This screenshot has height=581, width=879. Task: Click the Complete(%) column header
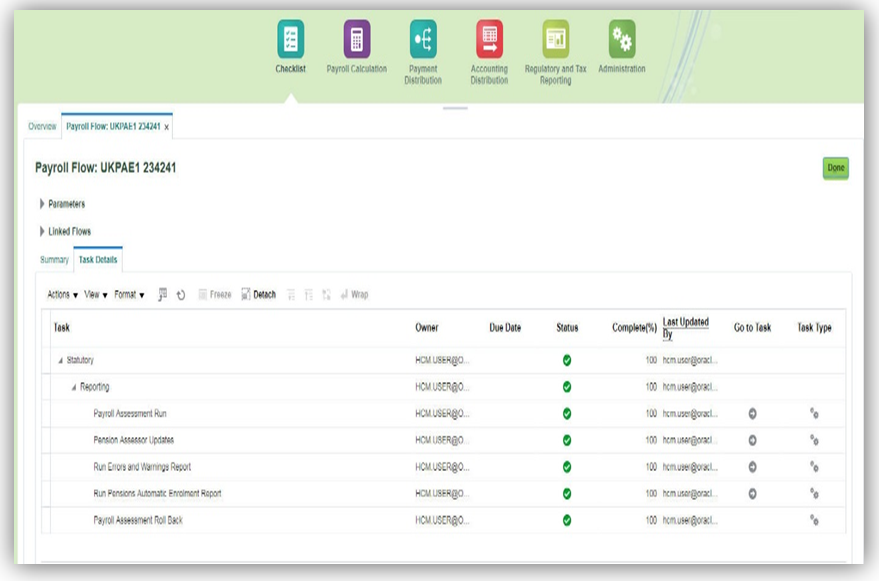pos(634,328)
